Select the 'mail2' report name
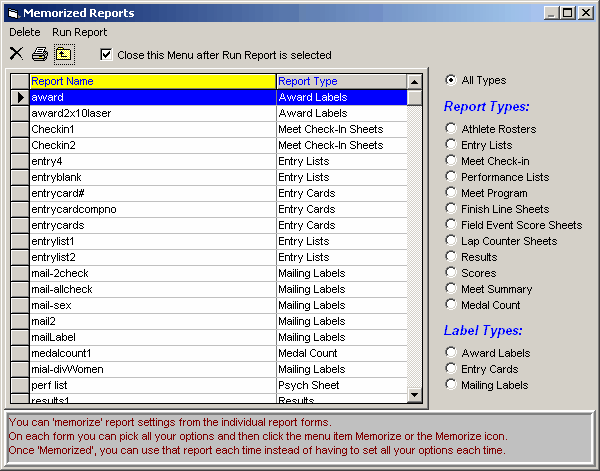 [153, 321]
